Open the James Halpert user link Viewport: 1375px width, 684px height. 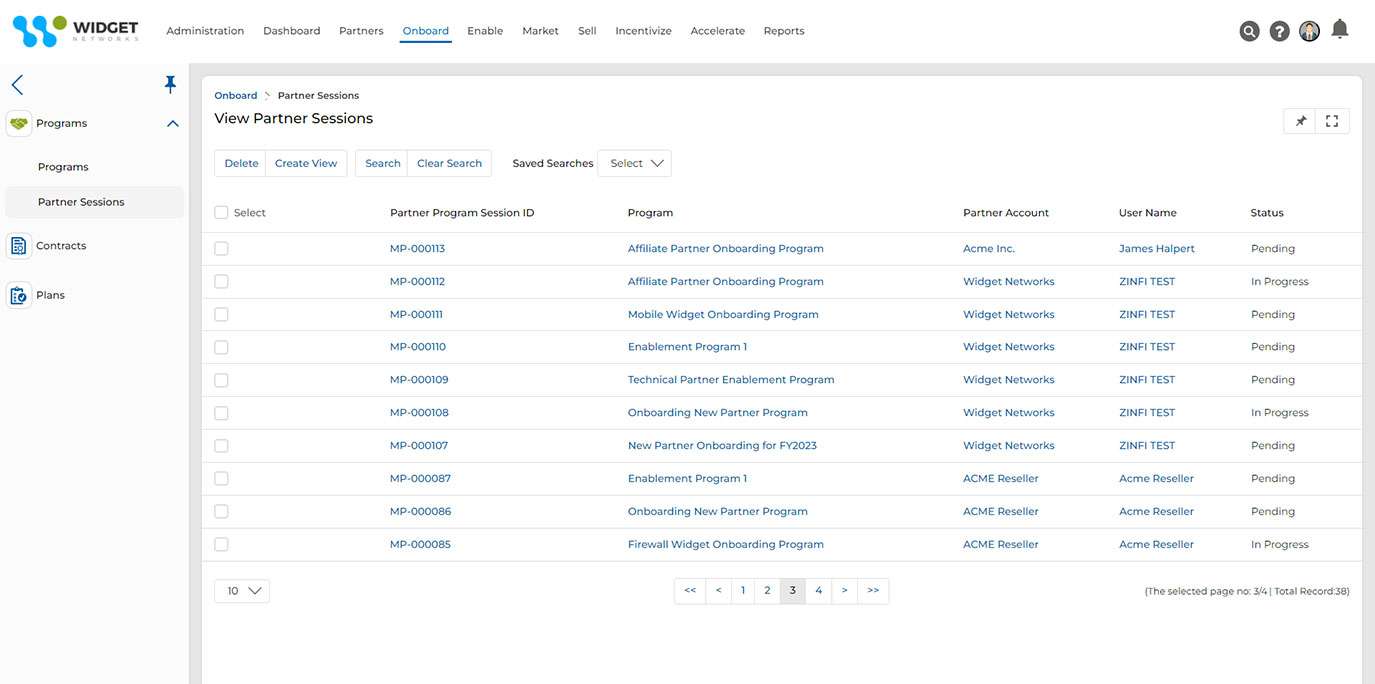tap(1156, 249)
